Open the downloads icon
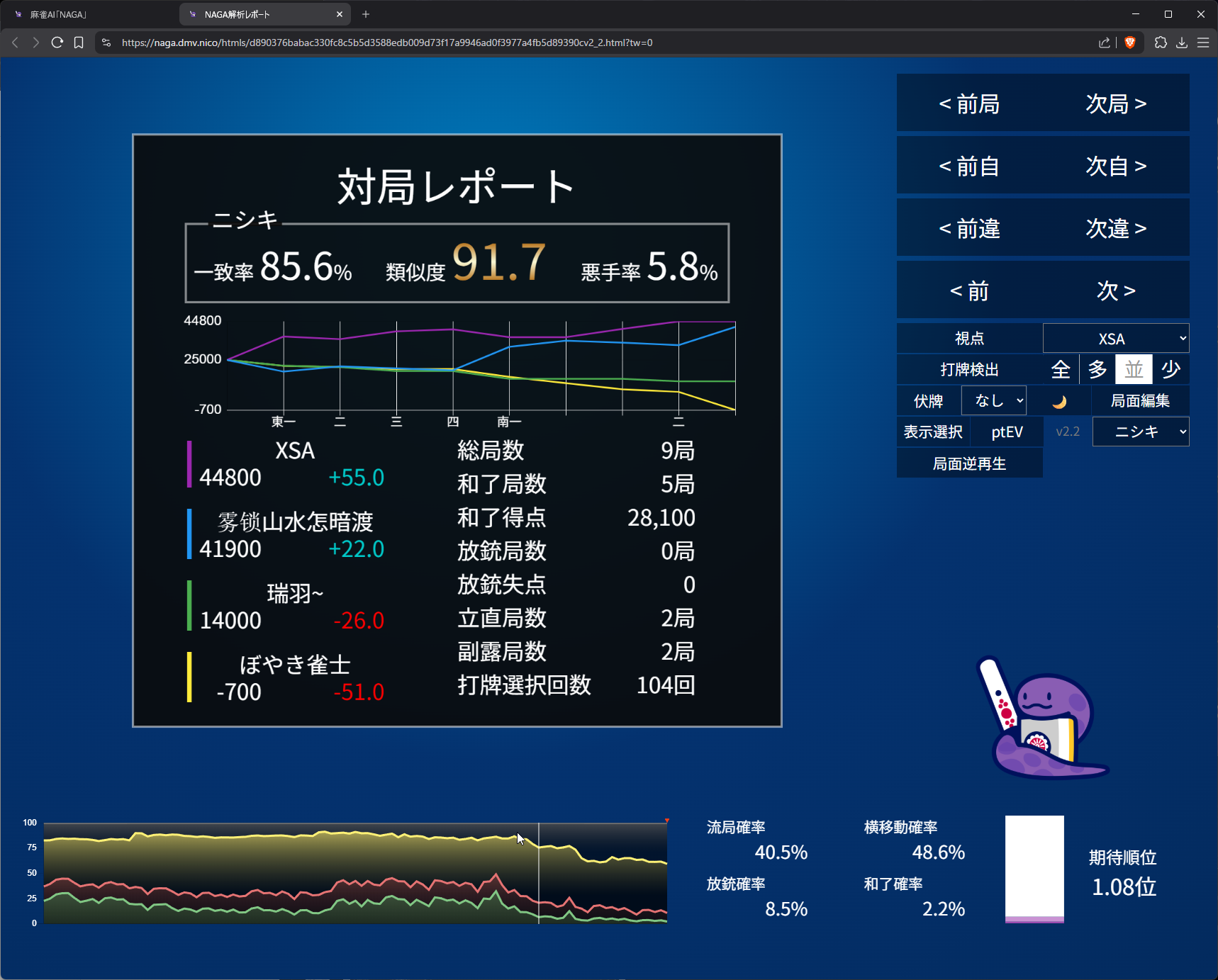This screenshot has width=1218, height=980. tap(1182, 43)
